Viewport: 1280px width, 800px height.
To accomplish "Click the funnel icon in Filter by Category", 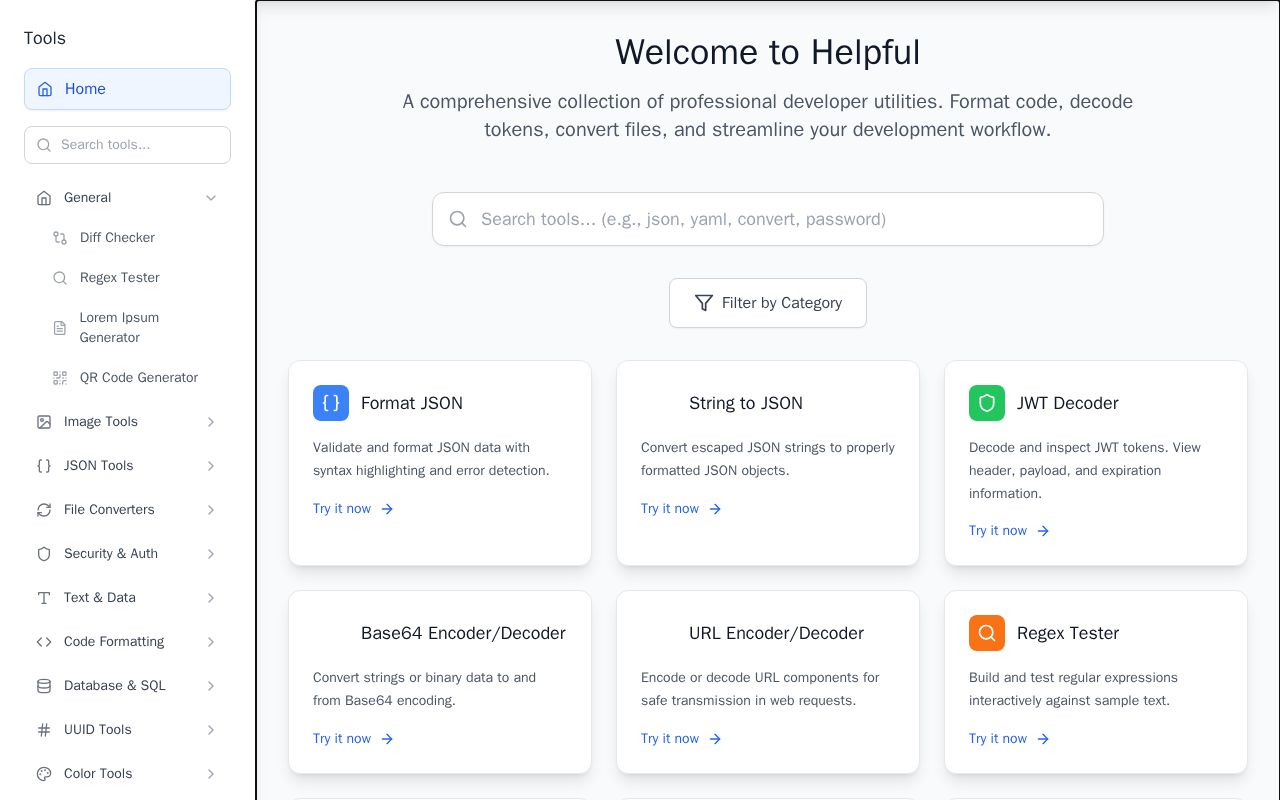I will coord(704,303).
